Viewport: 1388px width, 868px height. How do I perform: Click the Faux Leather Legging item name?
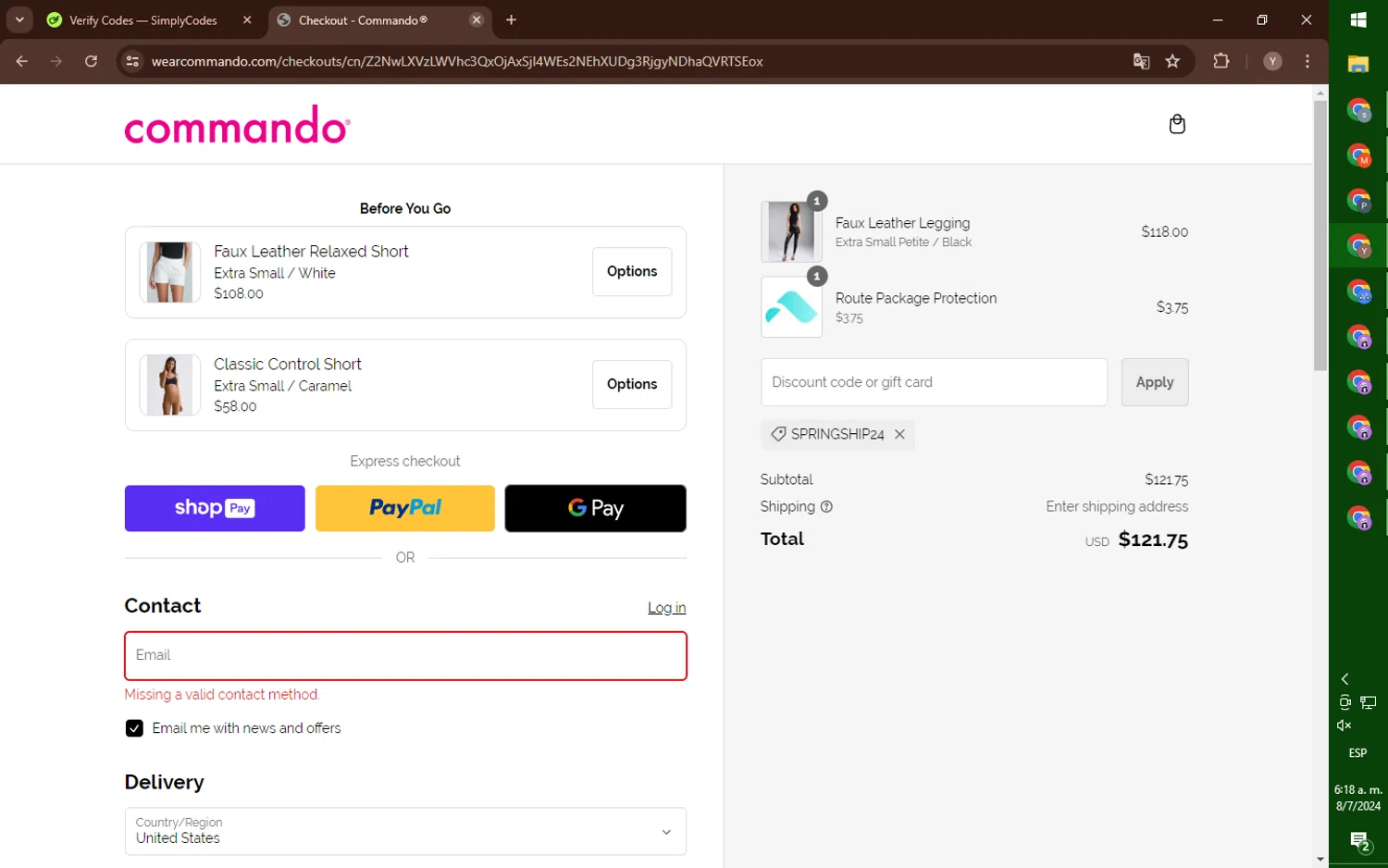902,223
